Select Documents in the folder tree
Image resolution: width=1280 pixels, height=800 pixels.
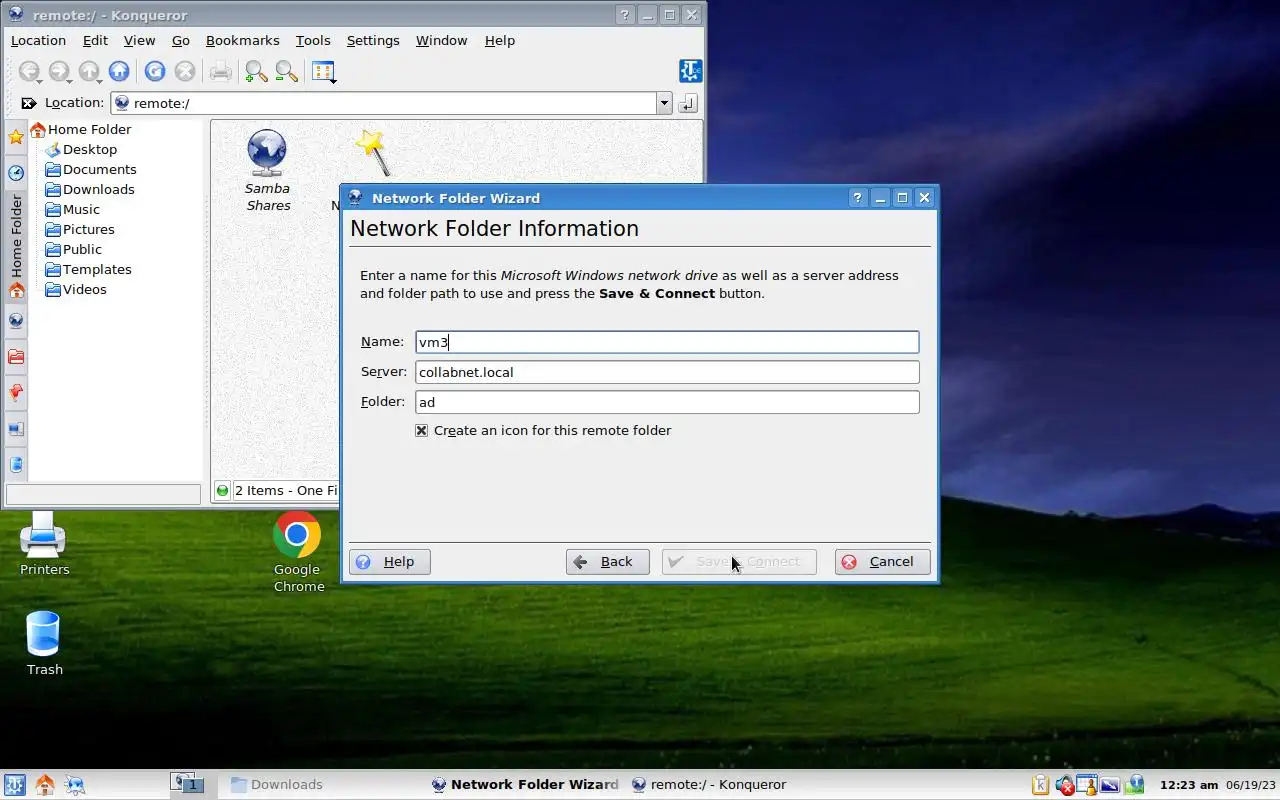91,169
